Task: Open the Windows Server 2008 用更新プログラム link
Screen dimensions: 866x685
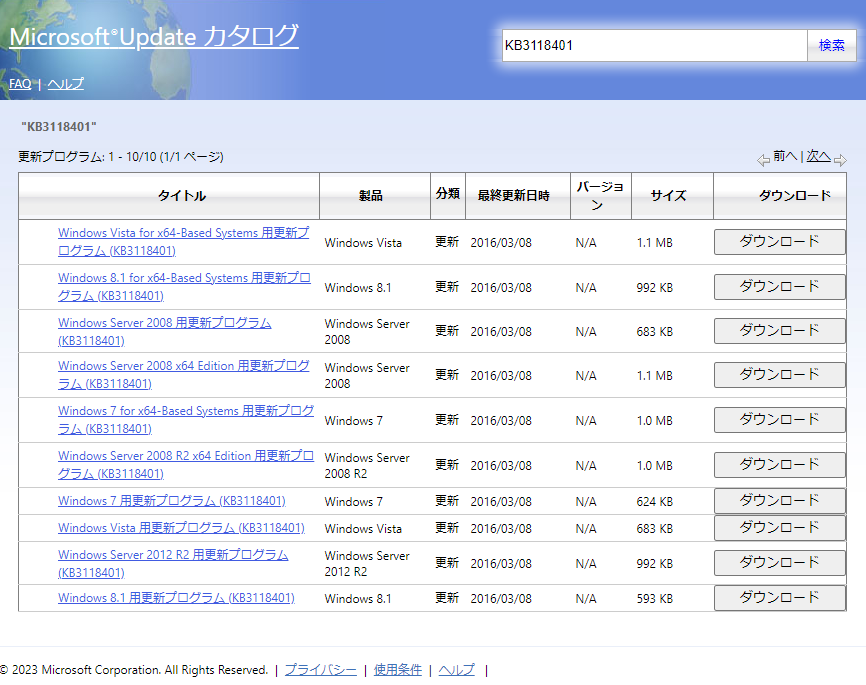Action: click(165, 331)
